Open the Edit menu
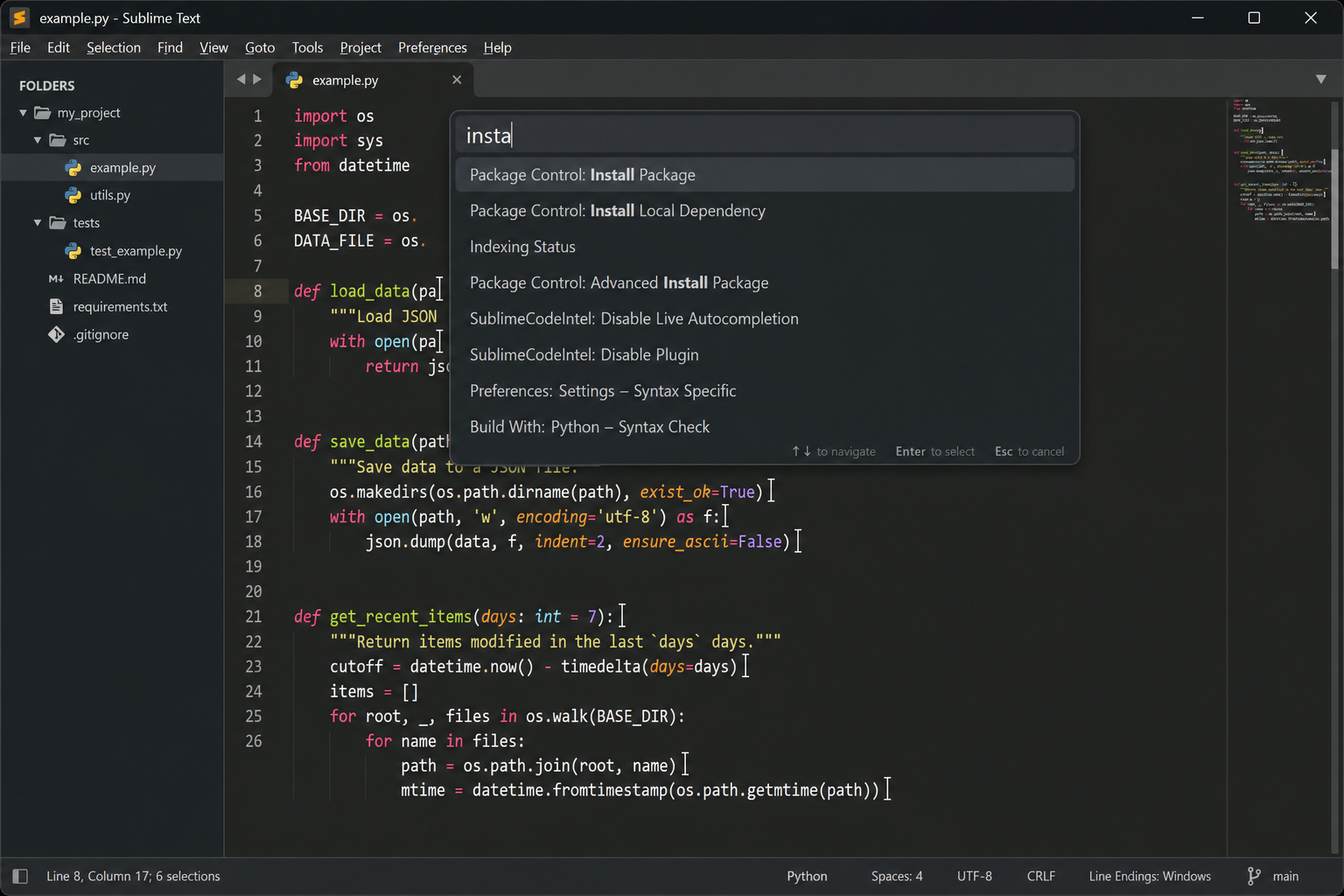This screenshot has height=896, width=1344. pos(59,47)
